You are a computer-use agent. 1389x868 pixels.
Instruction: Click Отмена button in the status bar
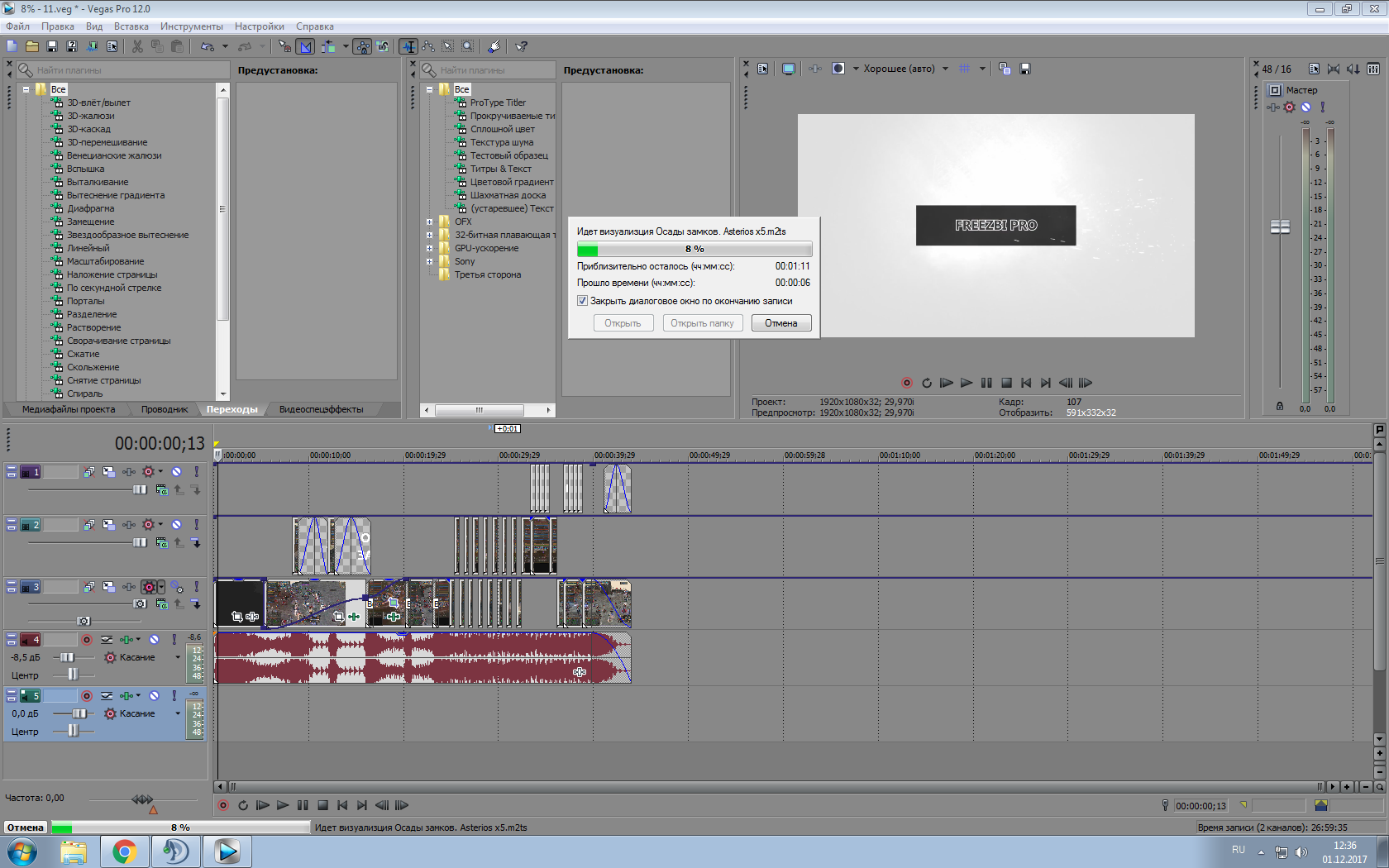click(x=26, y=827)
